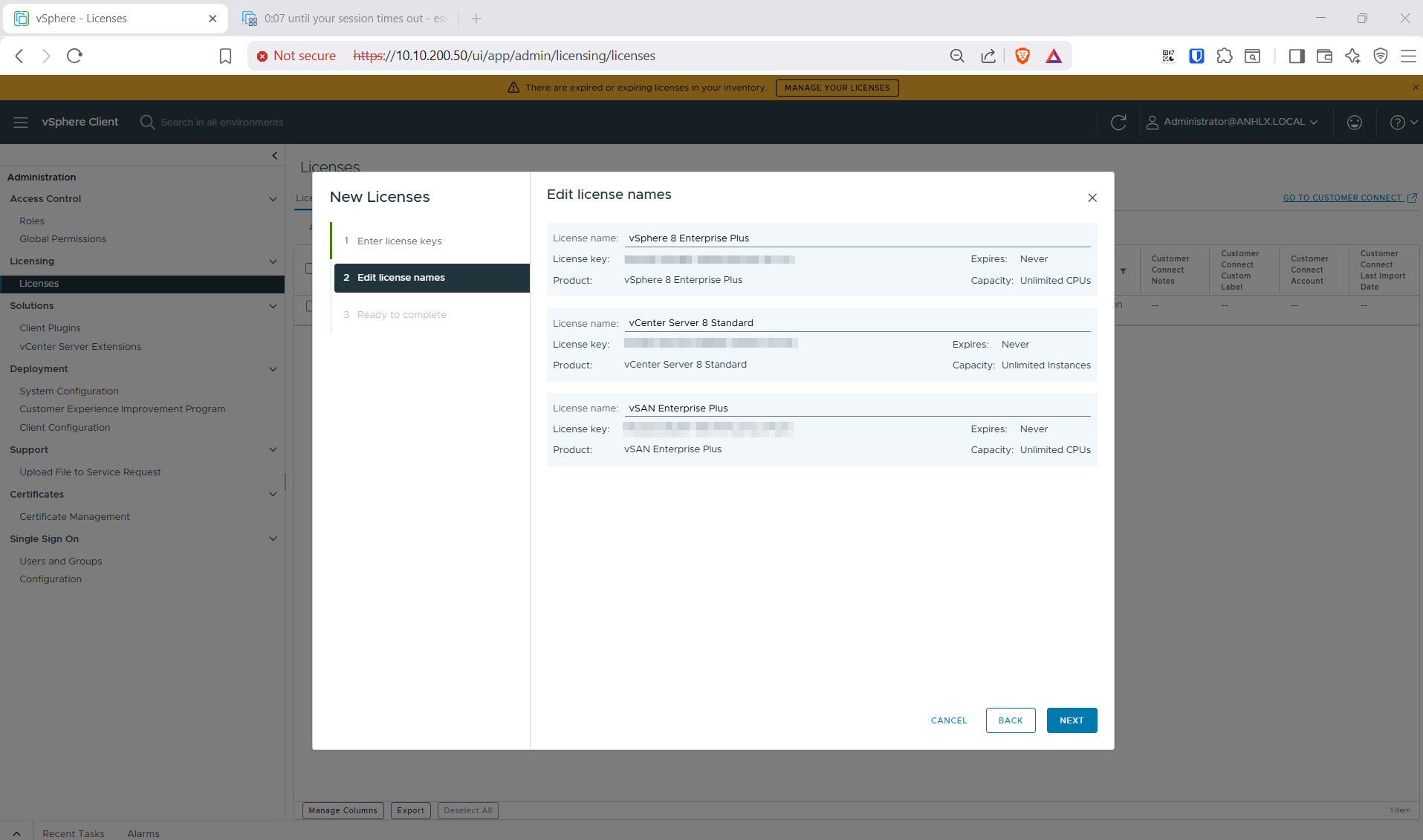Click the Manage Columns button
1423x840 pixels.
click(343, 810)
